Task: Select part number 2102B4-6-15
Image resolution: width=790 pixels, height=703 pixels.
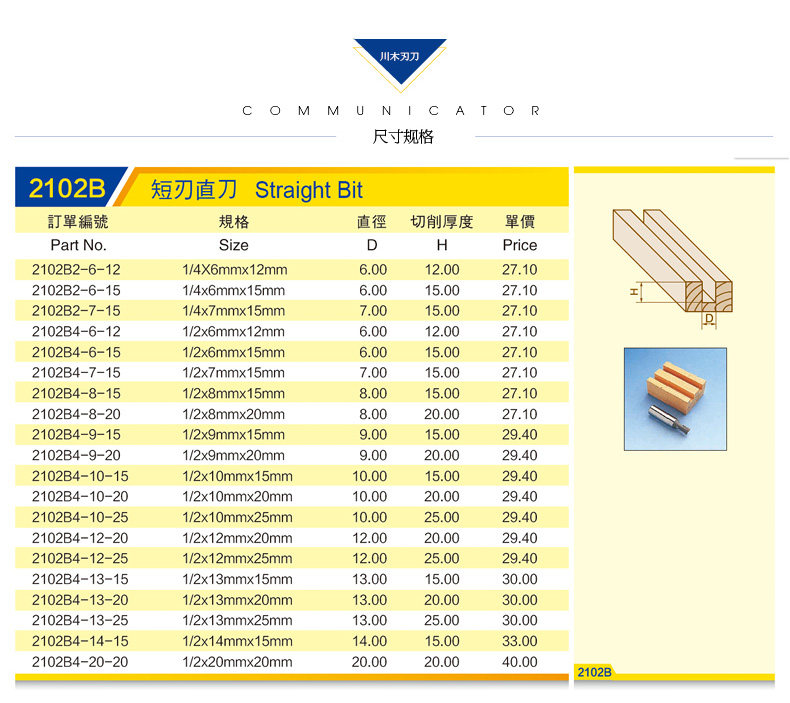Action: [x=76, y=352]
